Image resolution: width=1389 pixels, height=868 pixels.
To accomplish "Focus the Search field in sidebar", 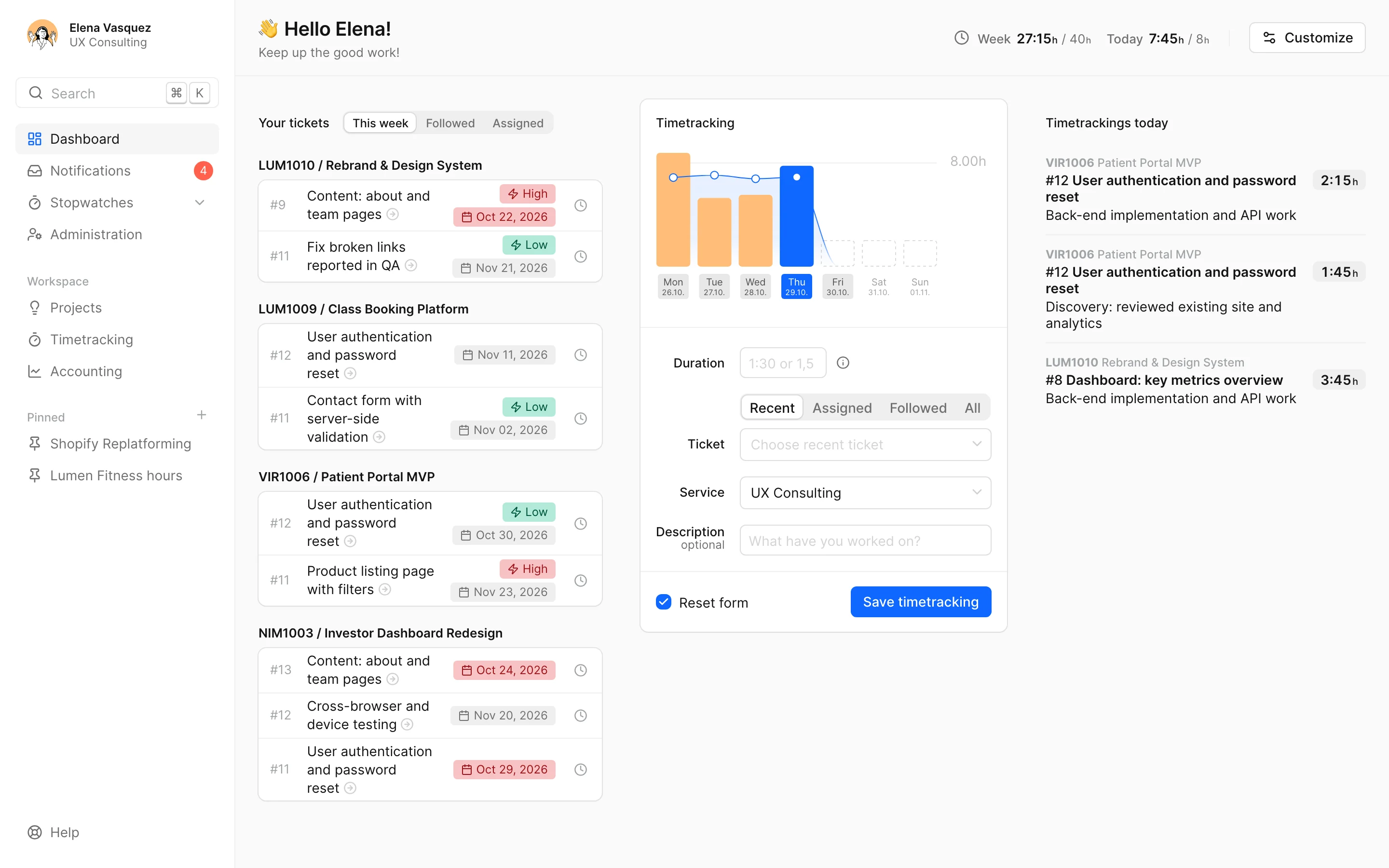I will pos(117,93).
